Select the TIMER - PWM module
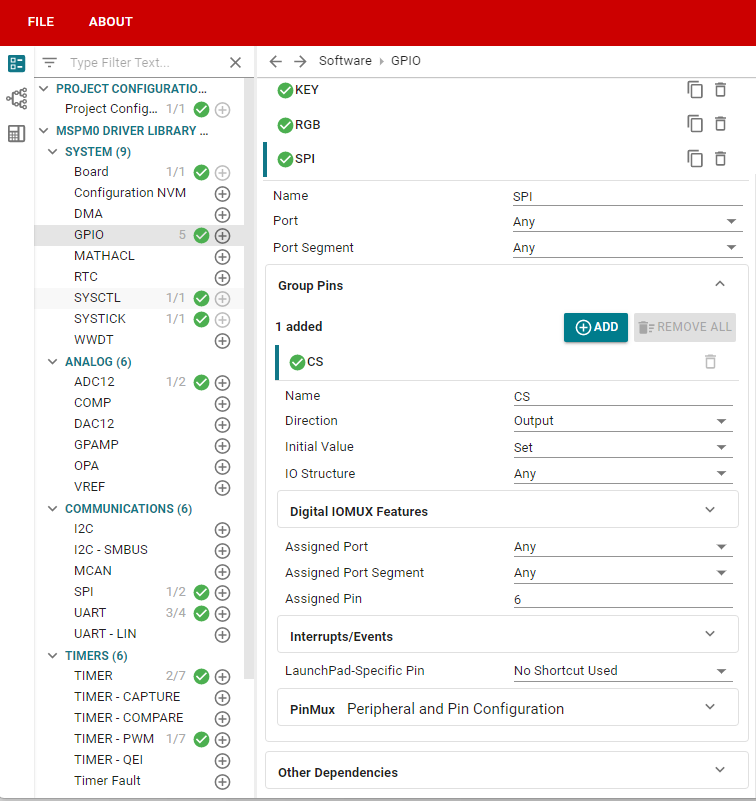 click(x=114, y=739)
